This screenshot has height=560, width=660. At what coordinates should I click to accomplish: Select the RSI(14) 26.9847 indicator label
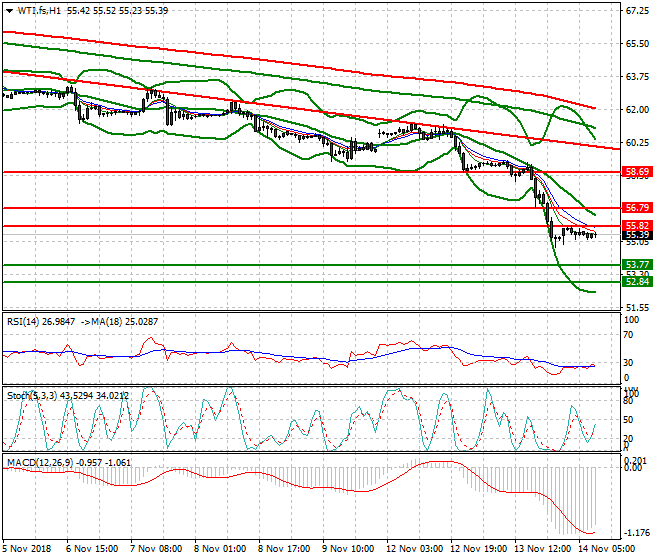click(x=41, y=322)
